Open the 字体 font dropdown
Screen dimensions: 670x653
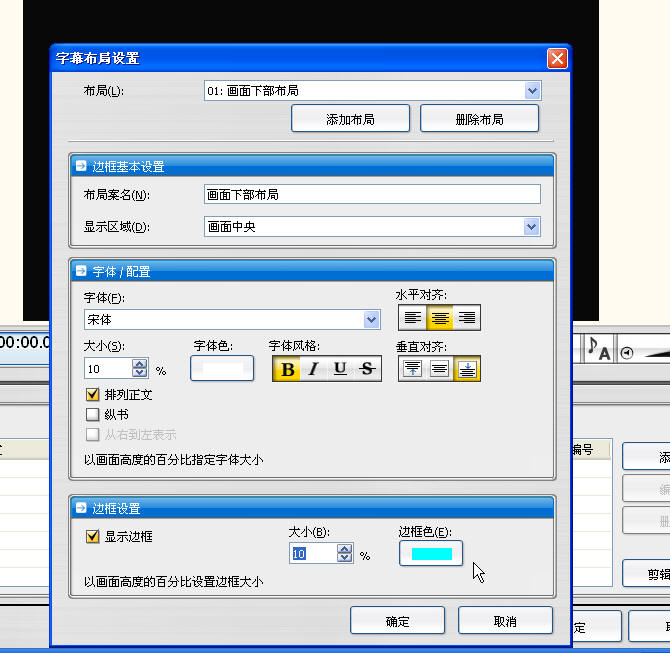click(x=371, y=319)
